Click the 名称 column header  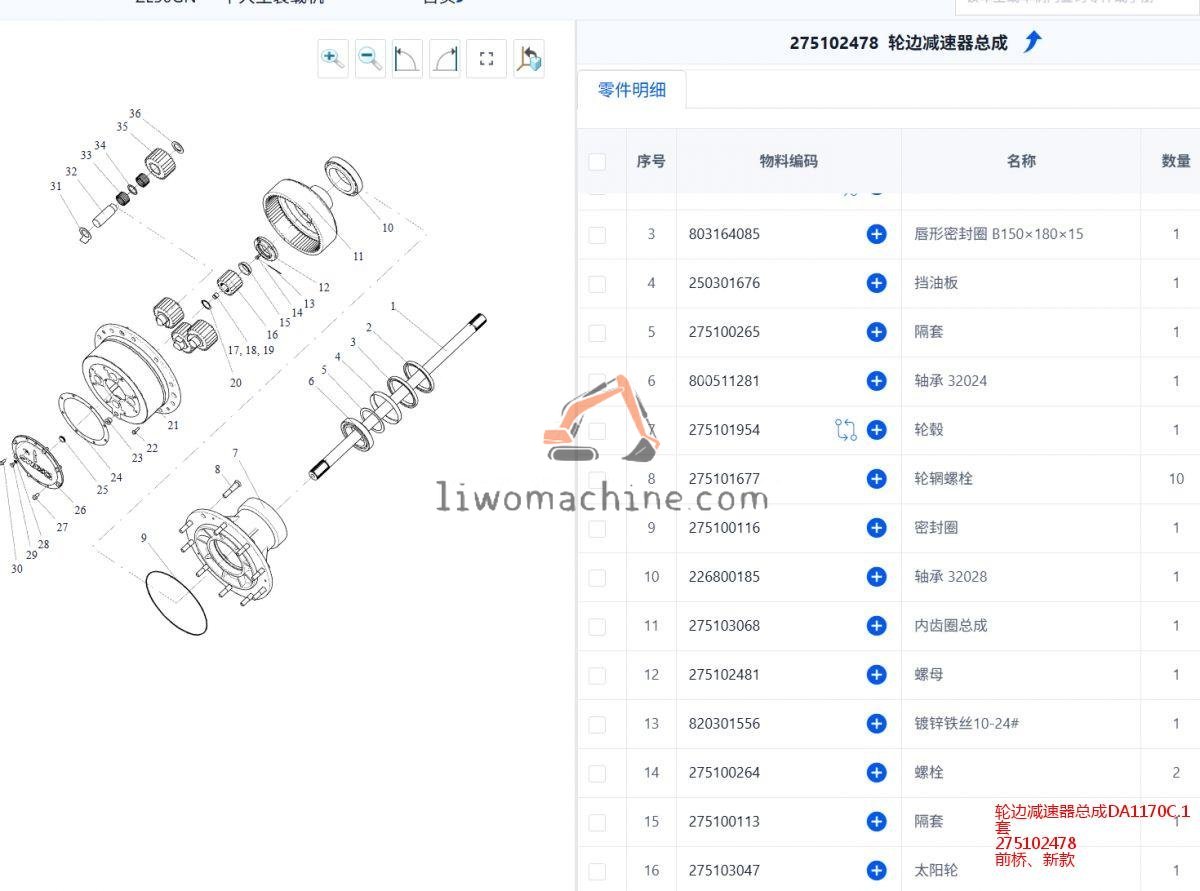pyautogui.click(x=1021, y=161)
